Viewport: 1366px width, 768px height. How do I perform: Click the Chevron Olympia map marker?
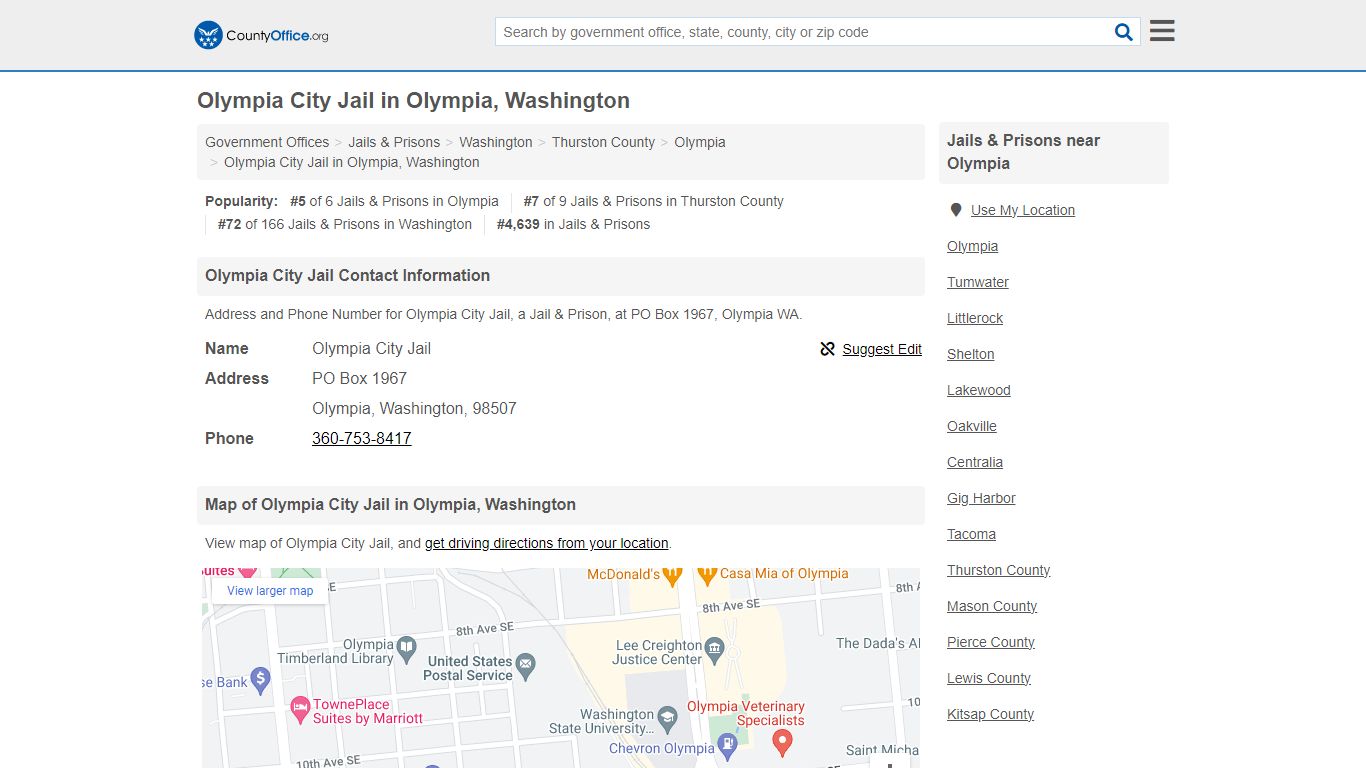pos(728,747)
